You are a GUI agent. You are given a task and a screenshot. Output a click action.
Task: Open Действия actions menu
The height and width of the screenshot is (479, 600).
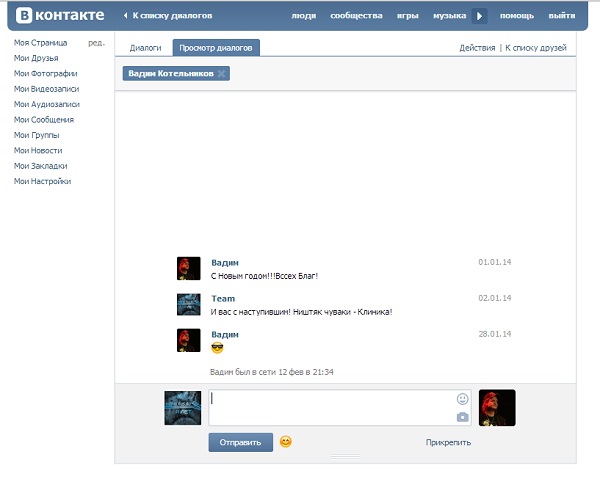tap(476, 48)
